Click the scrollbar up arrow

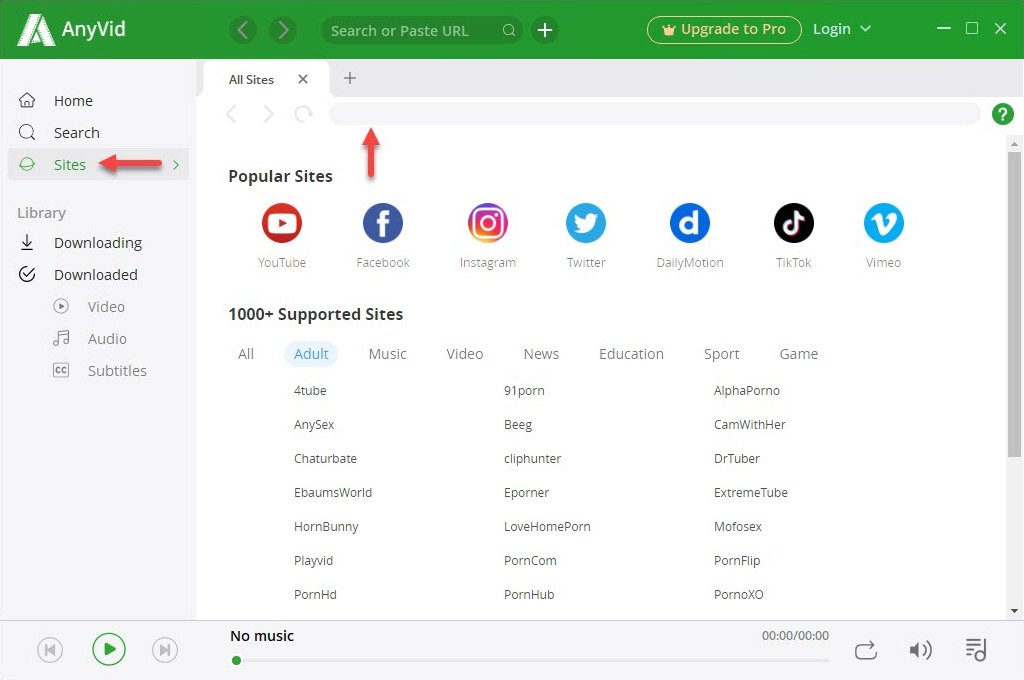[x=1014, y=144]
